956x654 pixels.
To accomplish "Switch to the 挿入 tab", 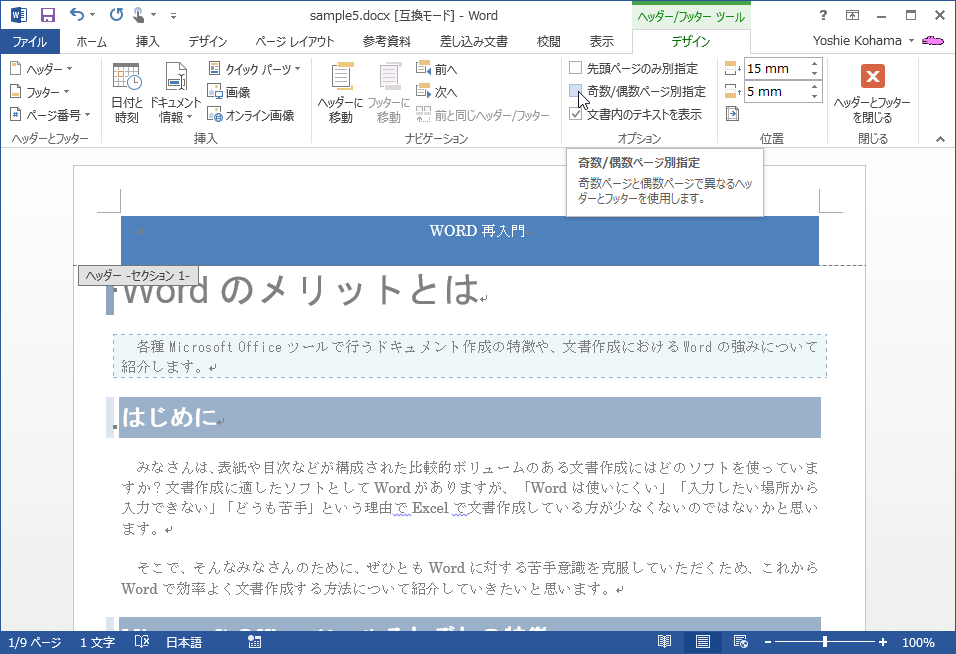I will 148,41.
